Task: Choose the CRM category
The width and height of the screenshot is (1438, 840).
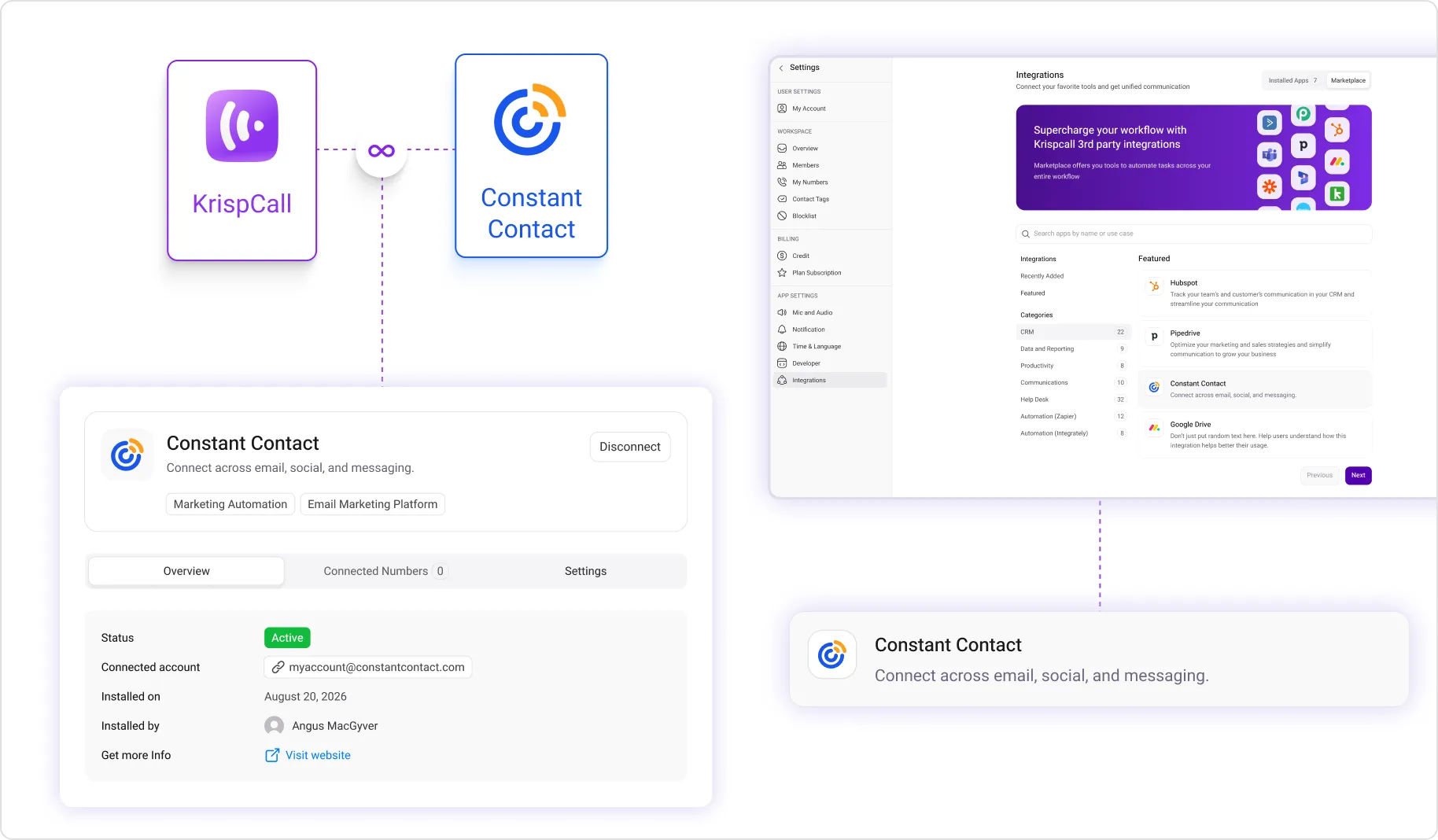Action: coord(1073,332)
